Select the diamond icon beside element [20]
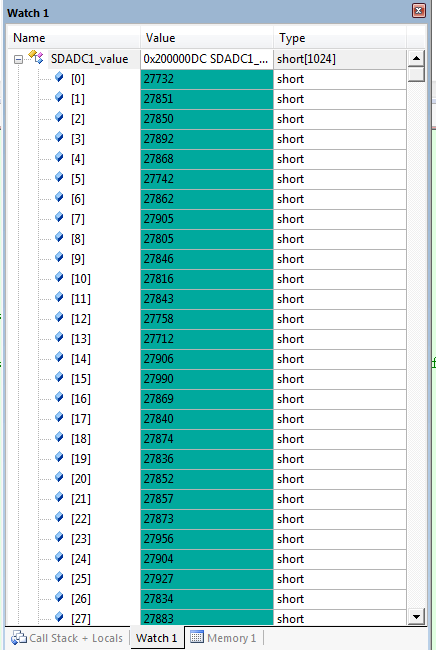Viewport: 436px width, 650px height. tap(59, 477)
